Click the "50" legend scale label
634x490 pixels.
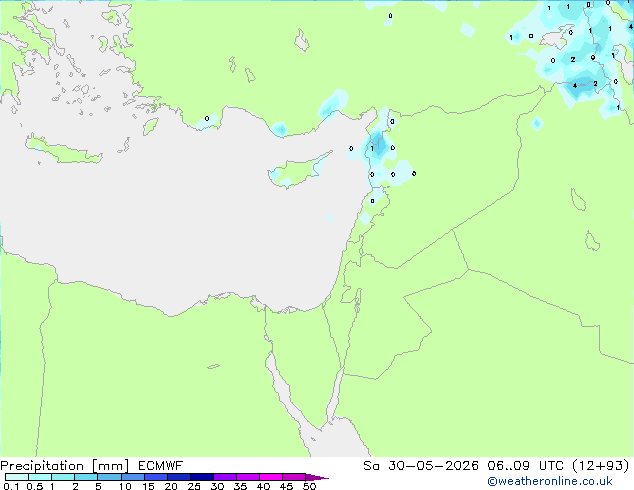click(309, 486)
